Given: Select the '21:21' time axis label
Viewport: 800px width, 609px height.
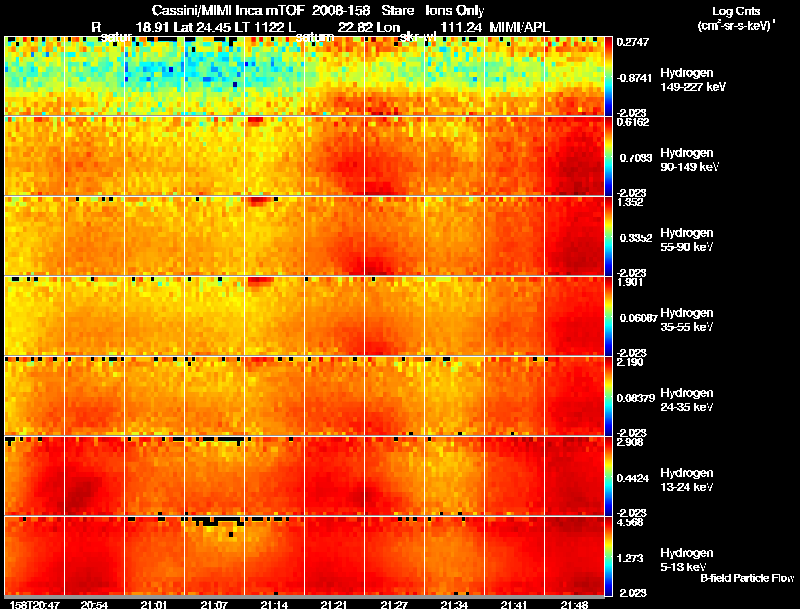Looking at the screenshot, I should pos(334,605).
